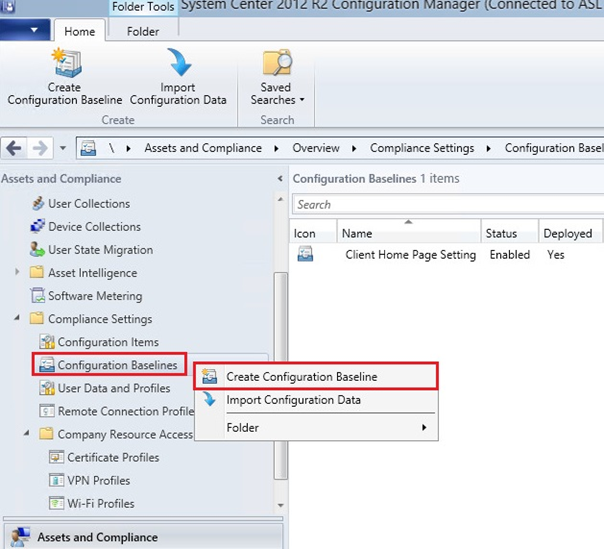Open the Device Collections node
The height and width of the screenshot is (549, 604).
click(94, 227)
